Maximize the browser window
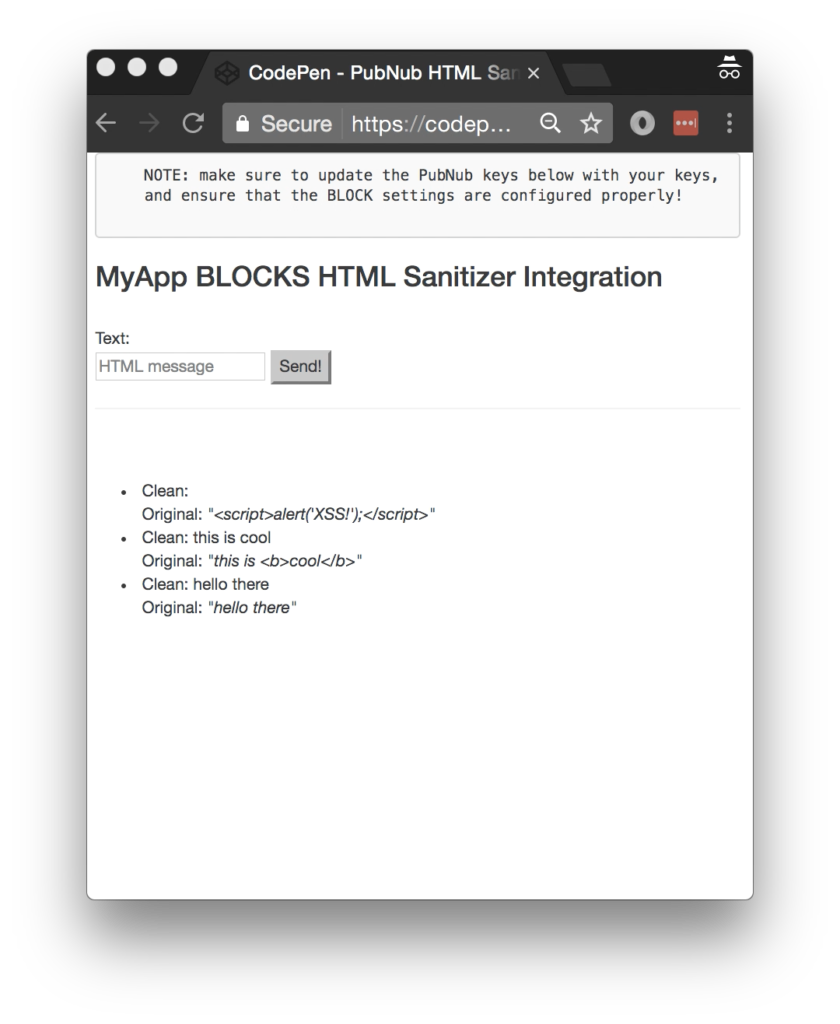 pyautogui.click(x=168, y=67)
